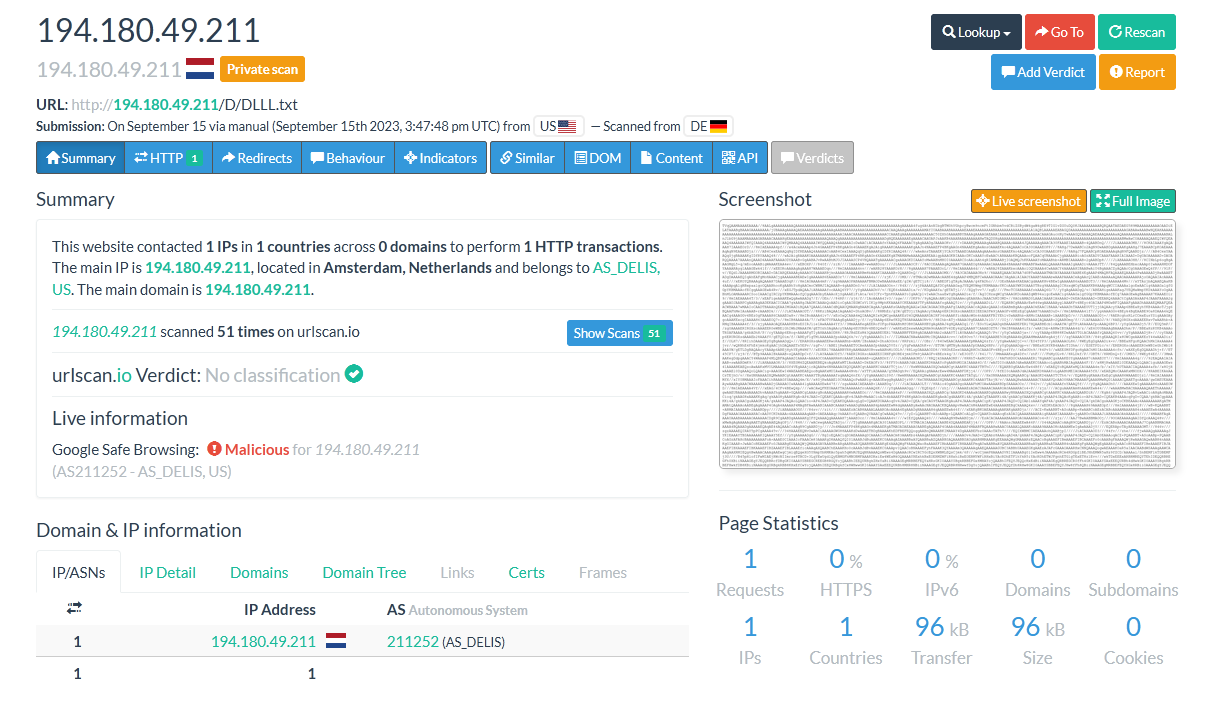Find Similar scans
Viewport: 1217px width, 715px height.
pyautogui.click(x=527, y=158)
